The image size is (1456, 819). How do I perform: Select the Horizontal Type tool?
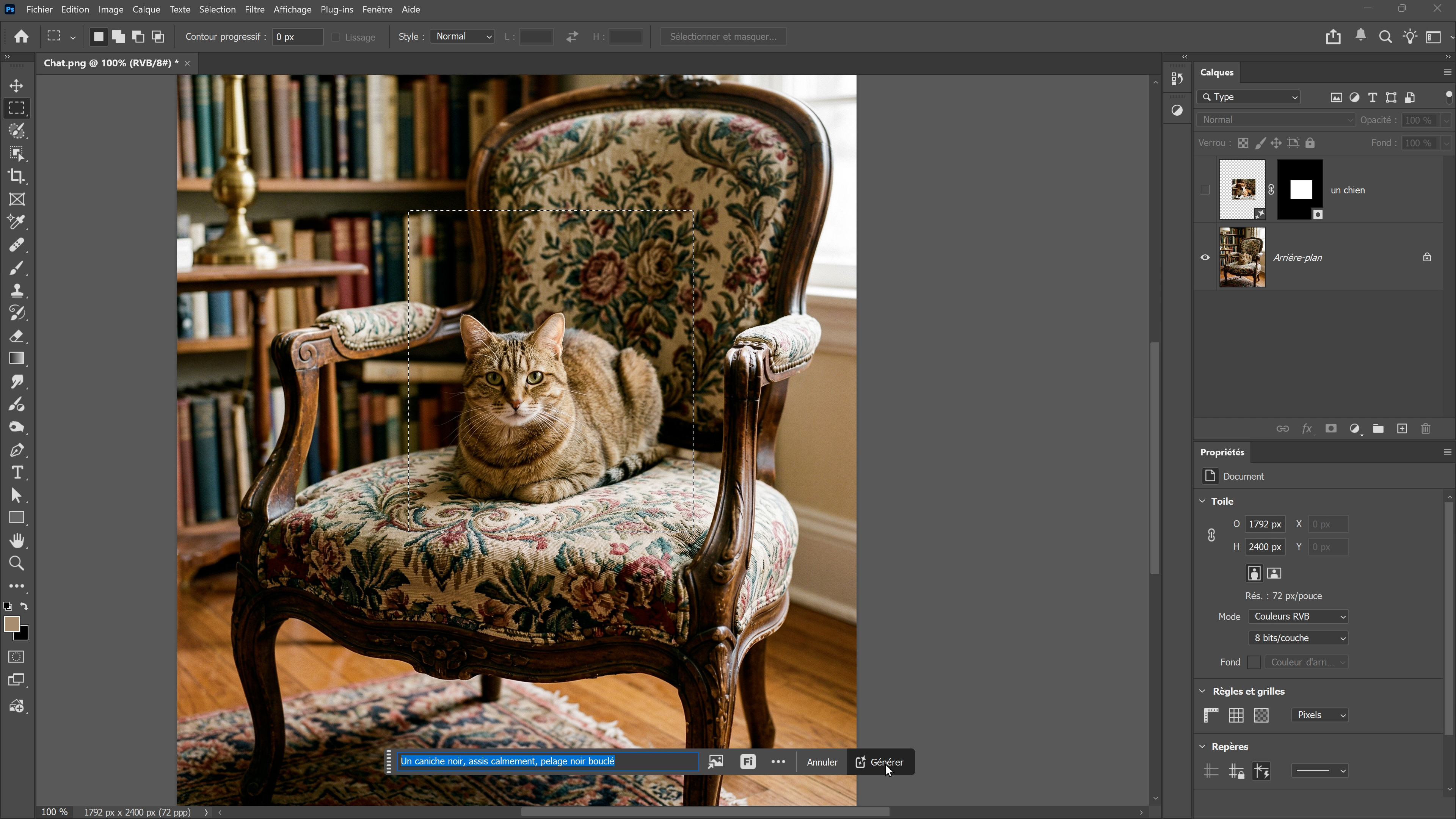click(16, 472)
